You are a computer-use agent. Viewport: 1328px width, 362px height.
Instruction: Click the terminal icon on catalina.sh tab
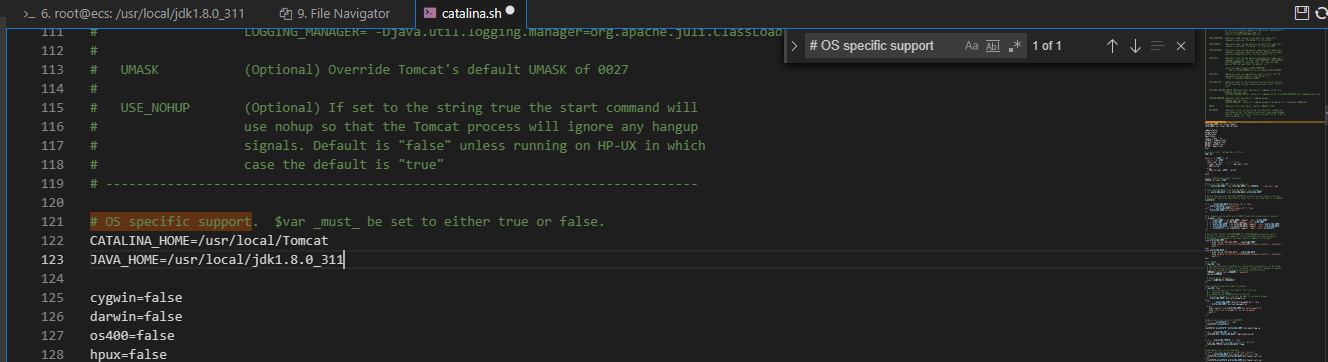pos(430,14)
